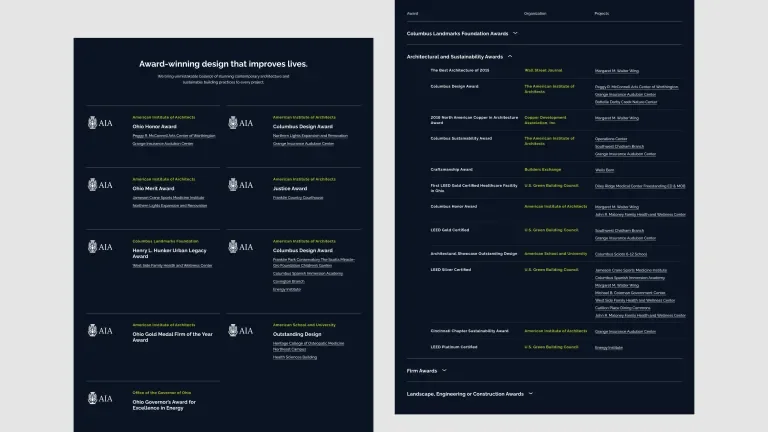Click the AIA logo beside Henry L. Hunker Urban Legacy Award

point(100,247)
